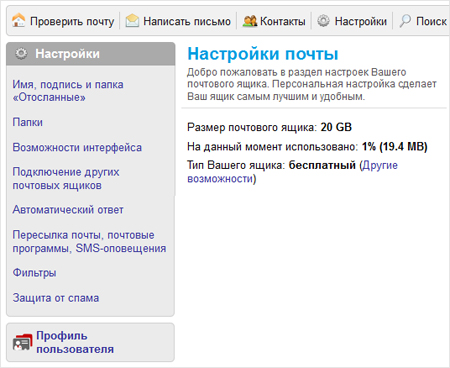Open Пересылка почты, почтовые программы, SMS-оповещения

(89, 241)
